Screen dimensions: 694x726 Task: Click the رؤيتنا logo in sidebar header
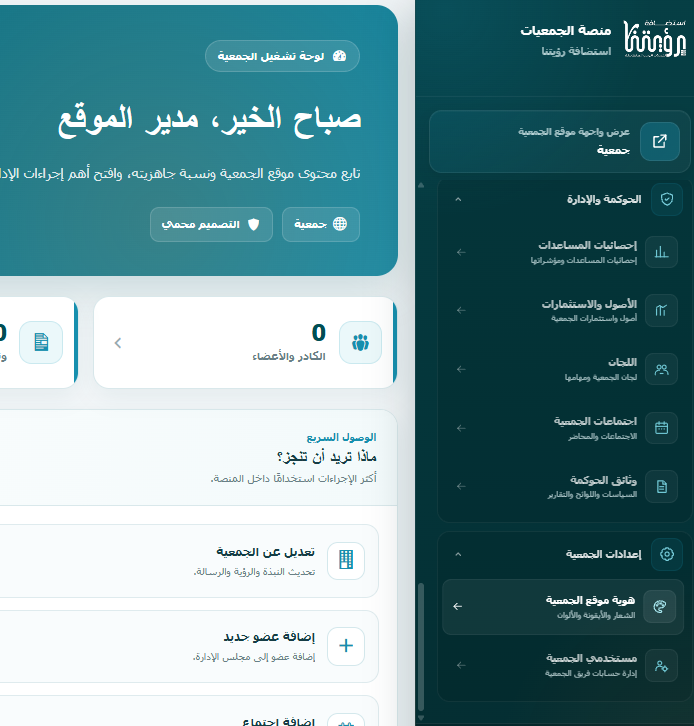point(655,39)
